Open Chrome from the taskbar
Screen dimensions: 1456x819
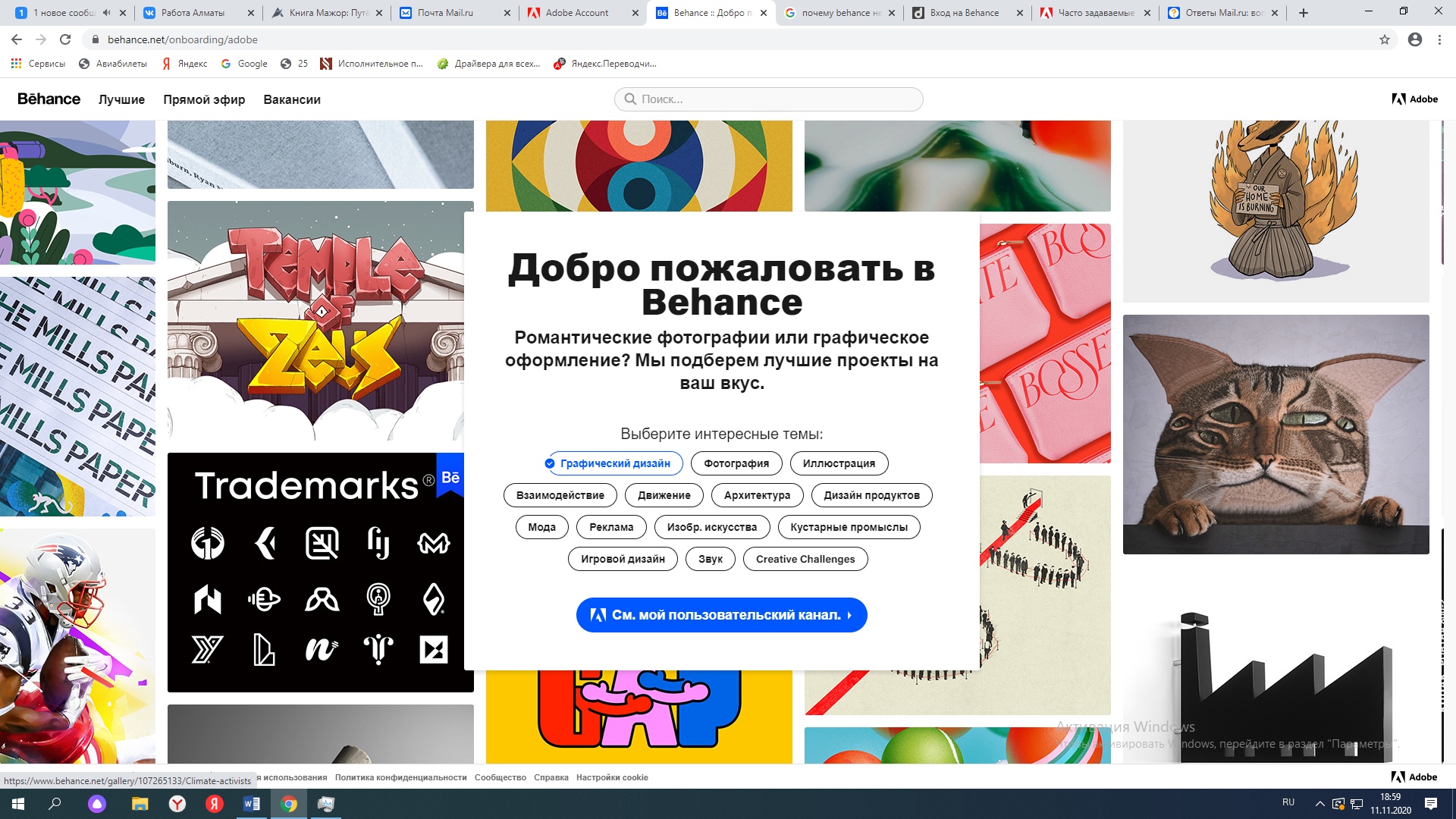[x=289, y=804]
